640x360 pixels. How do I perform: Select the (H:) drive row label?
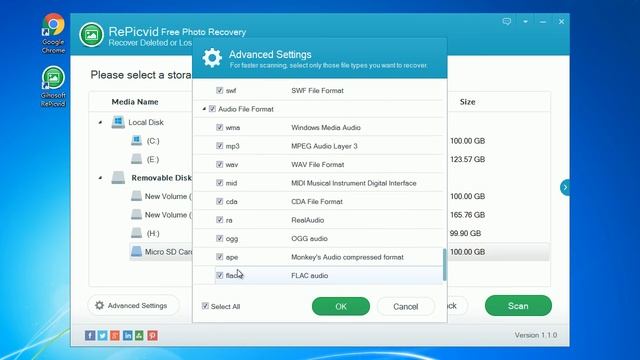[153, 233]
